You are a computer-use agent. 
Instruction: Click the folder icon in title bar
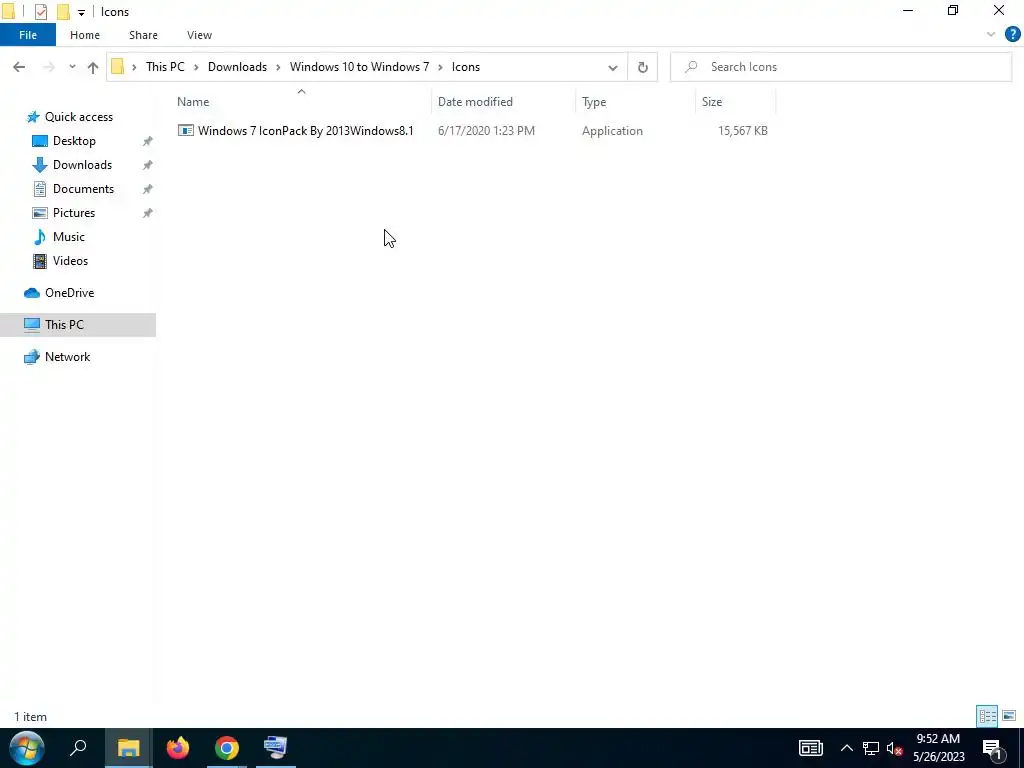[x=8, y=12]
